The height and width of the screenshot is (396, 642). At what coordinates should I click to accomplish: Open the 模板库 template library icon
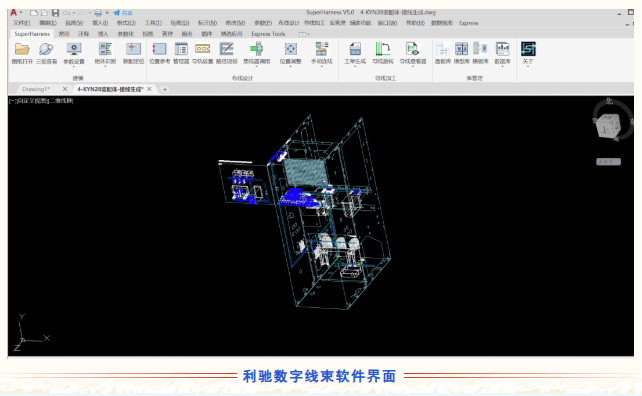coord(480,49)
